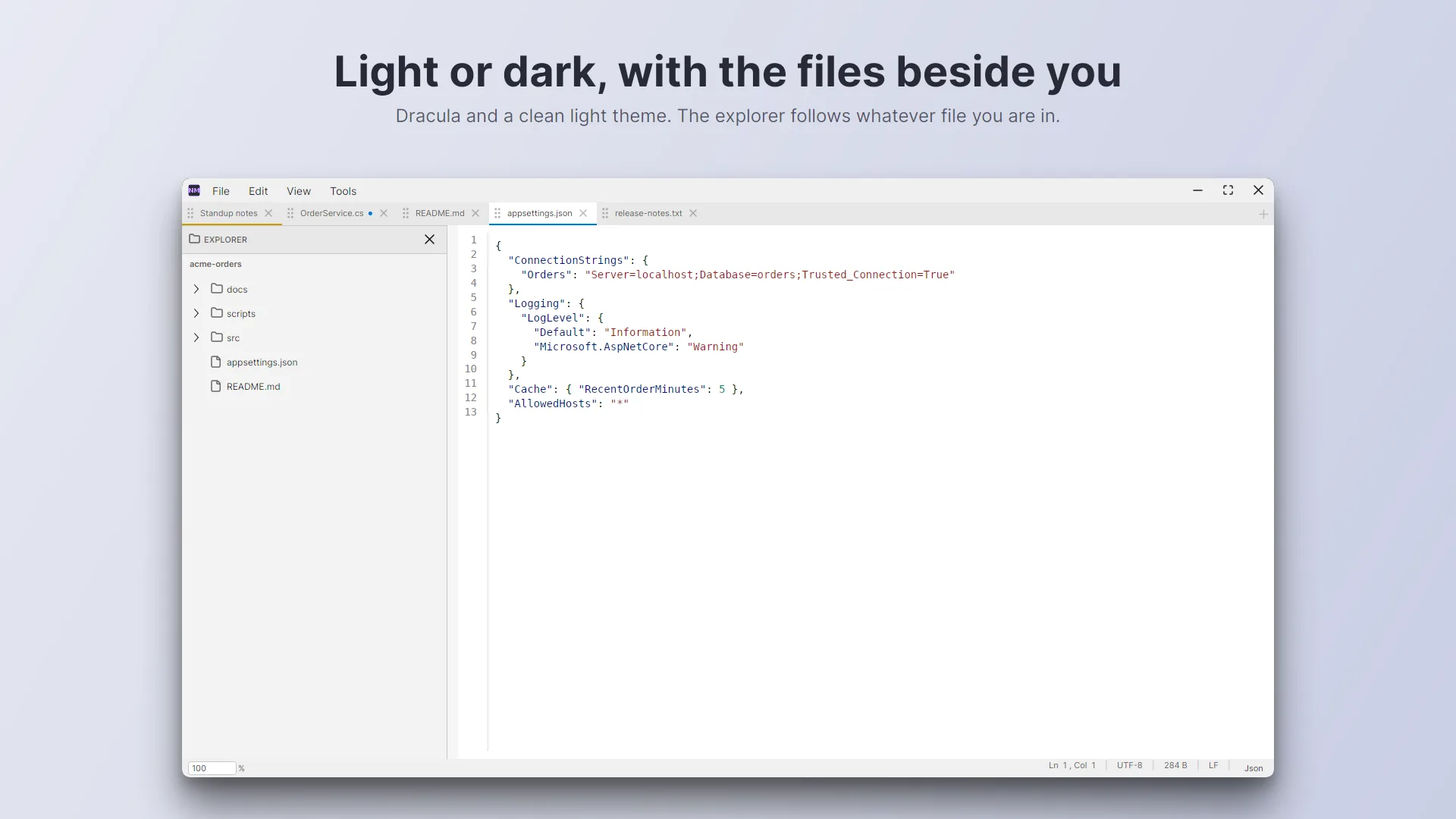Click the drag handle of OrderService.cs tab

(x=290, y=213)
